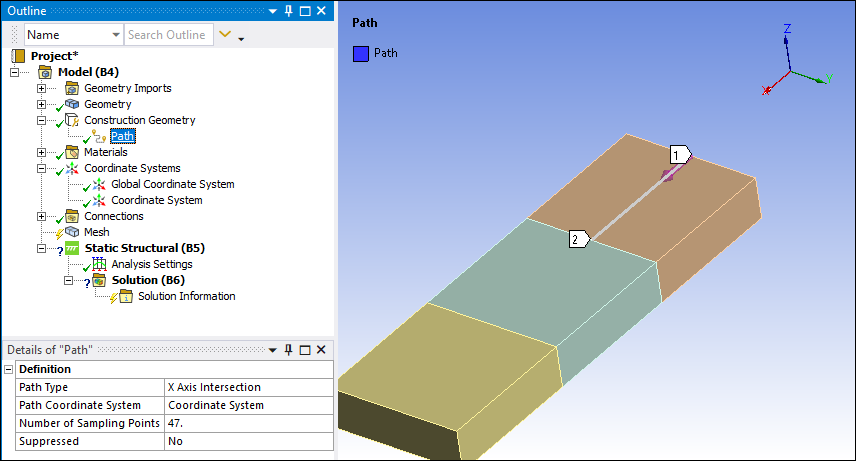Click the Coordinate Systems triad icon

tap(72, 168)
